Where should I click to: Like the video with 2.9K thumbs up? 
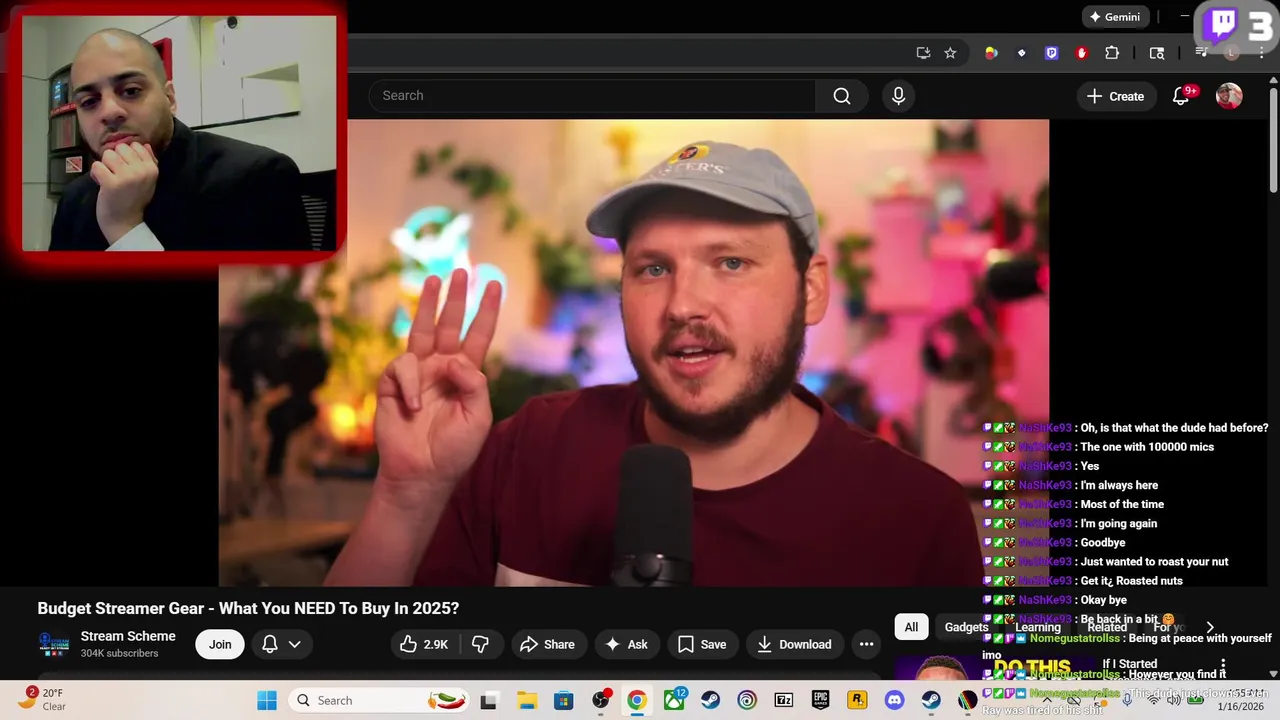pos(424,644)
